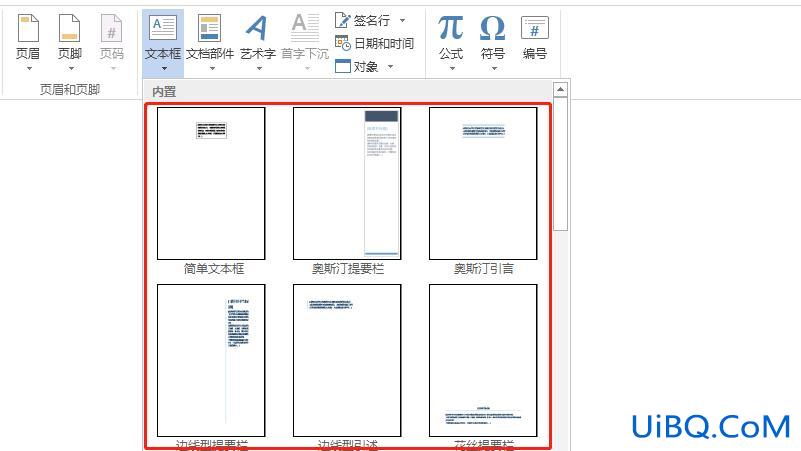
Task: Insert a 公式 equation pi icon
Action: [x=451, y=28]
